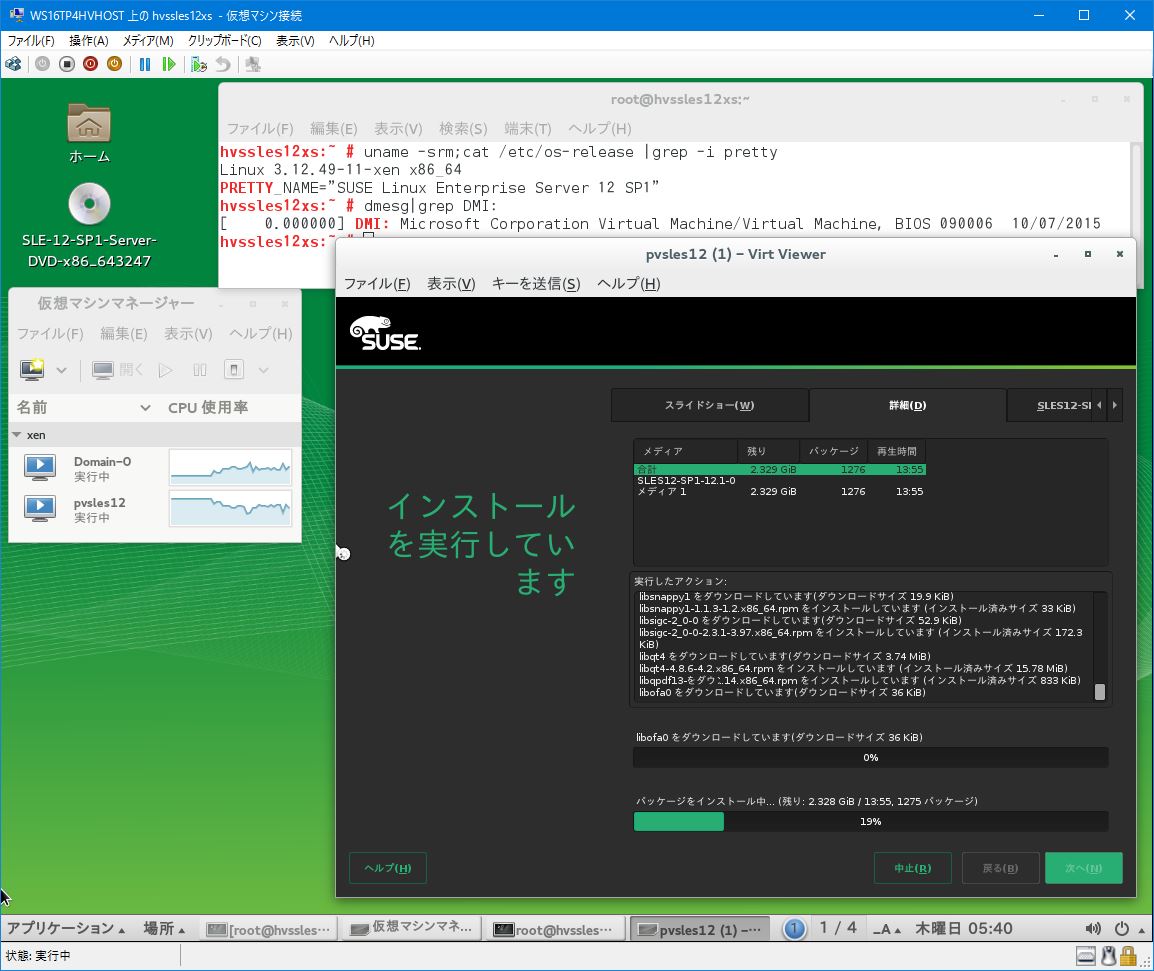The height and width of the screenshot is (971, 1154).
Task: Open 場所 menu on GNOME panel
Action: pyautogui.click(x=164, y=928)
